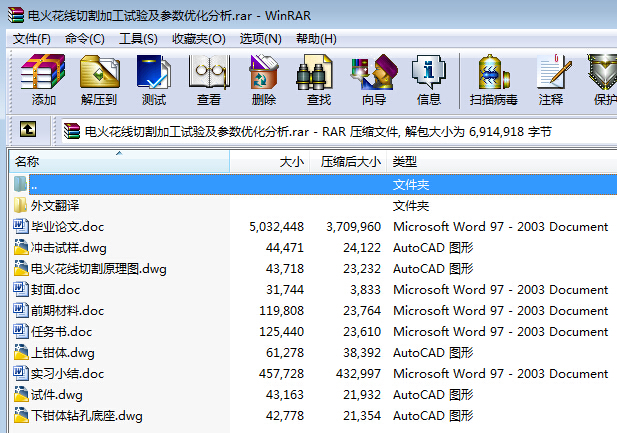Click the 删除 (Delete) toolbar icon
Screen dimensions: 617x433
[264, 72]
